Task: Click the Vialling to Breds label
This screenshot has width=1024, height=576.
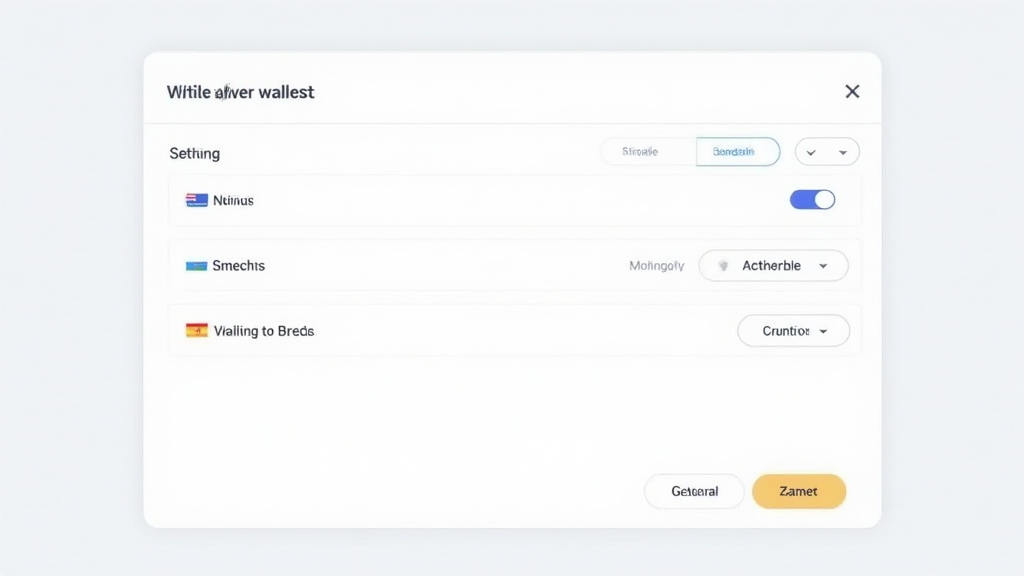Action: point(264,331)
